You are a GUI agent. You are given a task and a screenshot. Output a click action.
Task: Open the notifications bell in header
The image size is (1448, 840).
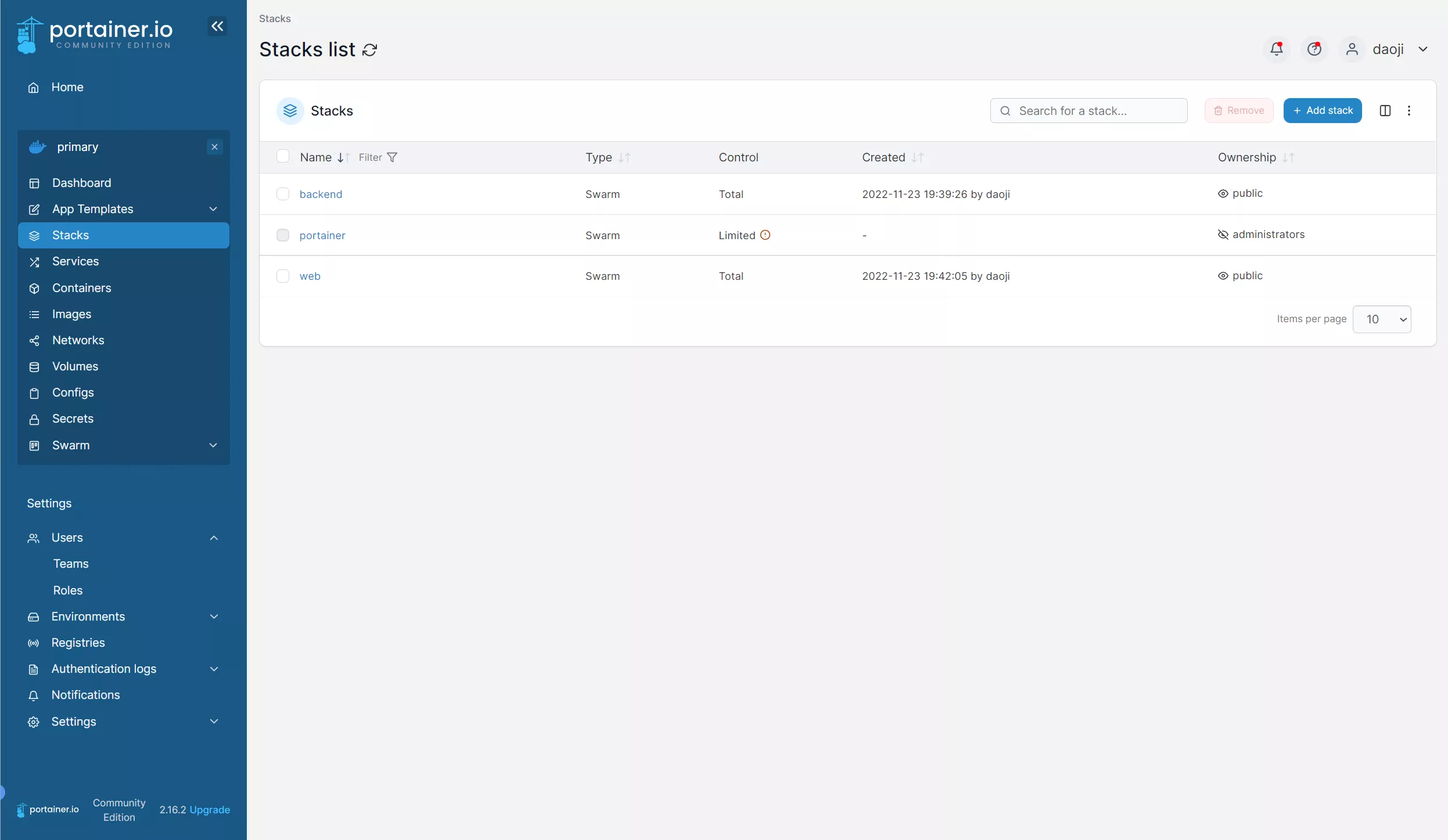pos(1276,49)
